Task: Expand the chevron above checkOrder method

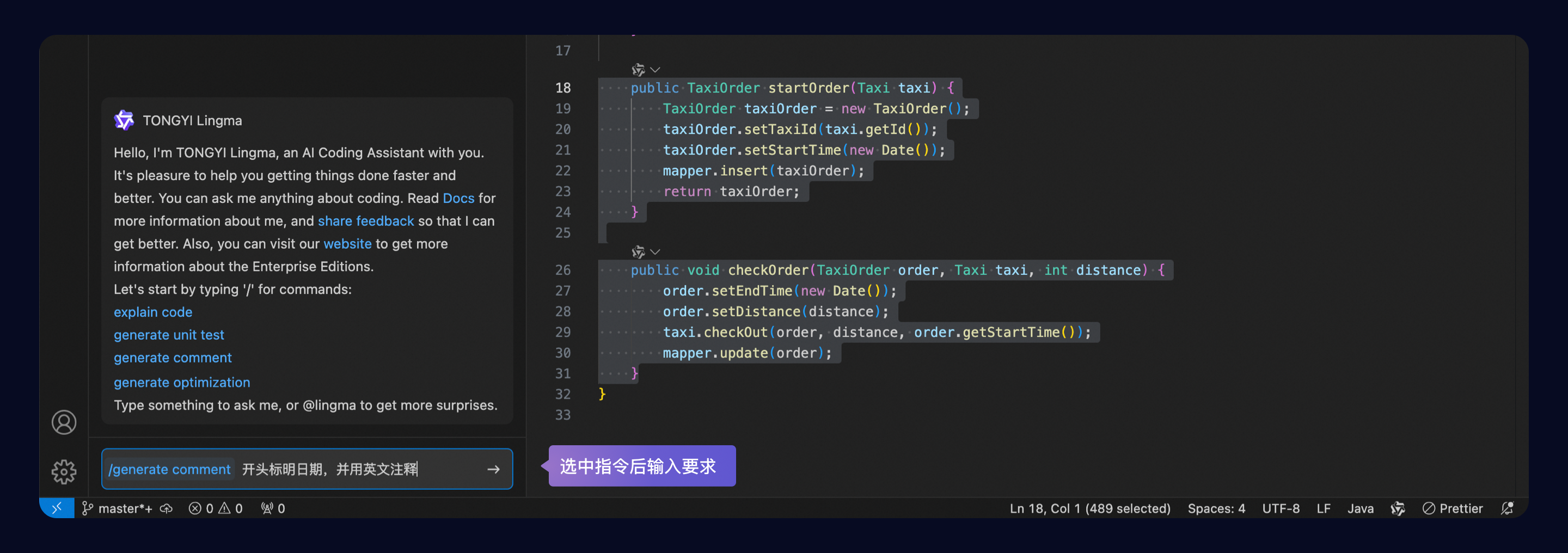Action: coord(656,252)
